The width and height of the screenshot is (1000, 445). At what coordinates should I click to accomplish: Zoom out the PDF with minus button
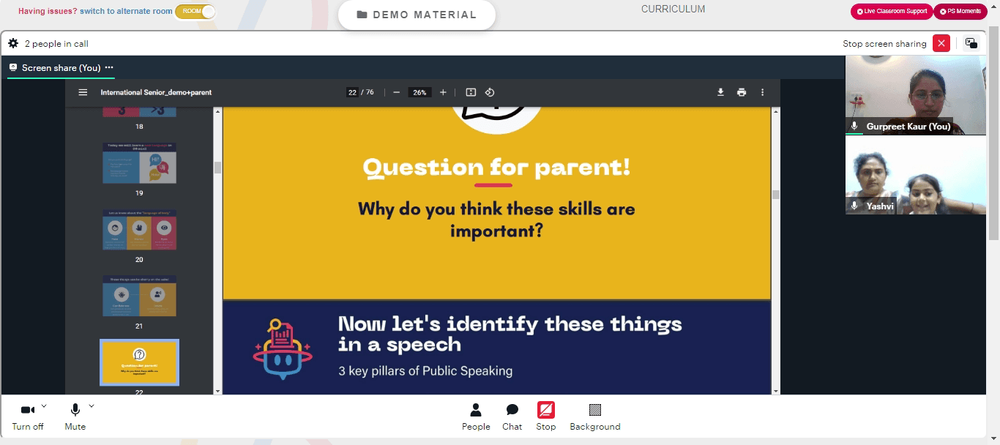pos(397,92)
